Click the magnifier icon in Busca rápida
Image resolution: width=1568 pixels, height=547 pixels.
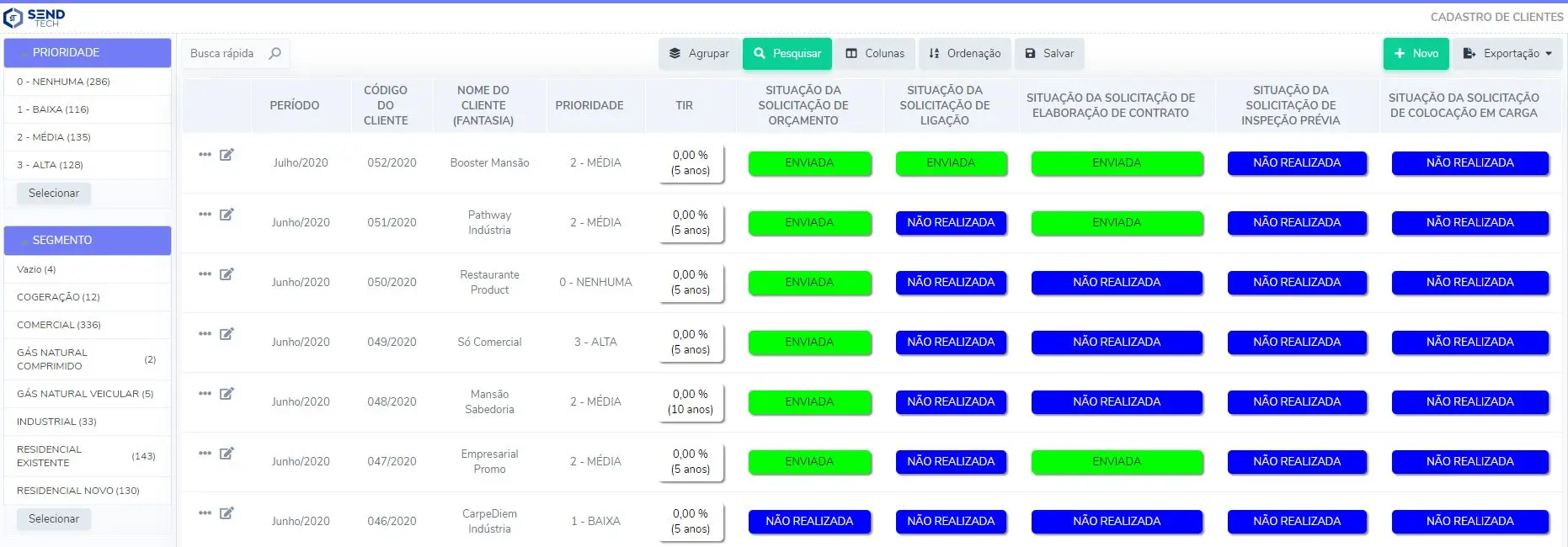click(x=275, y=54)
